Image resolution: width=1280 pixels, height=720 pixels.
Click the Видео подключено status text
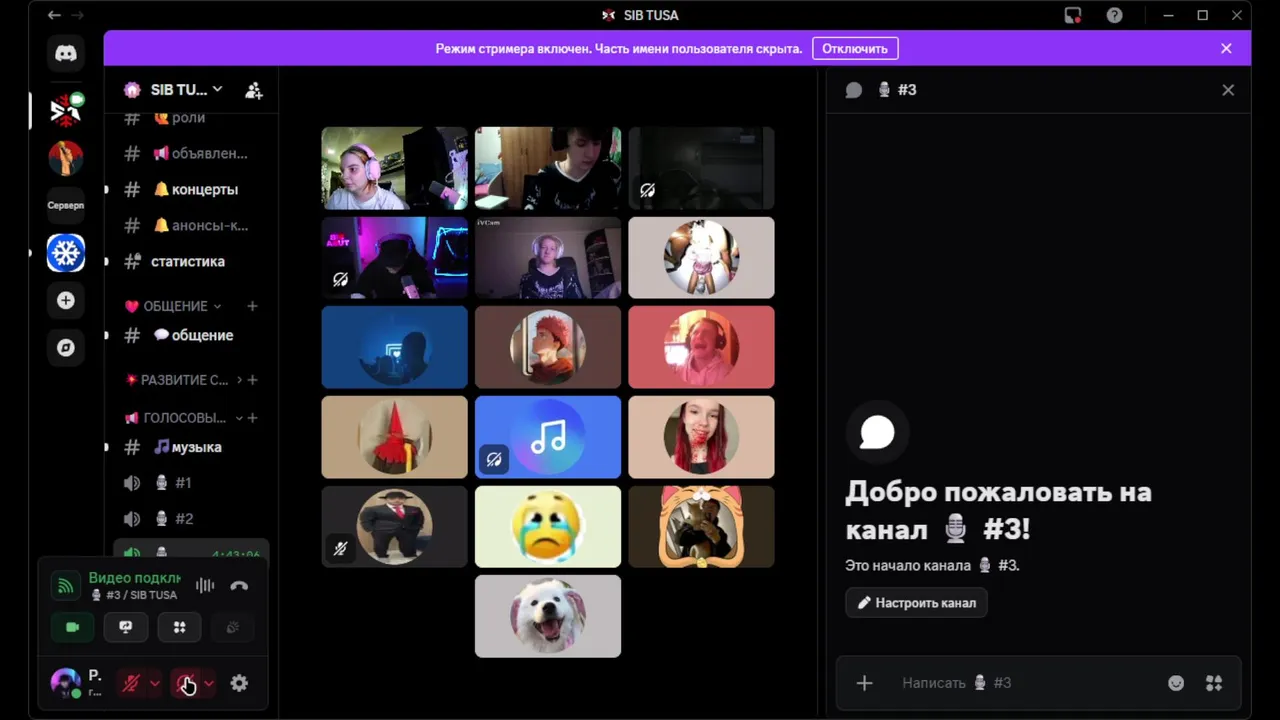tap(134, 577)
